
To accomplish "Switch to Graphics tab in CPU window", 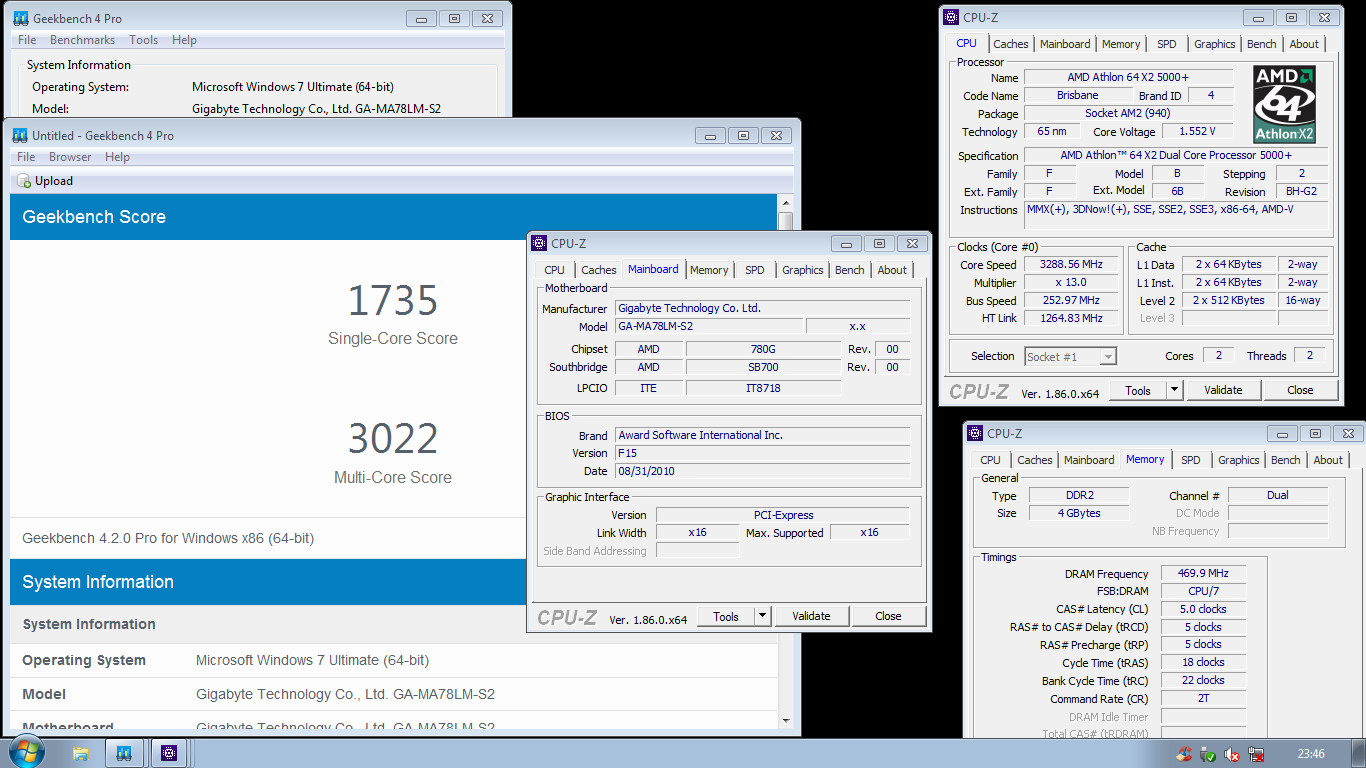I will pyautogui.click(x=1215, y=44).
